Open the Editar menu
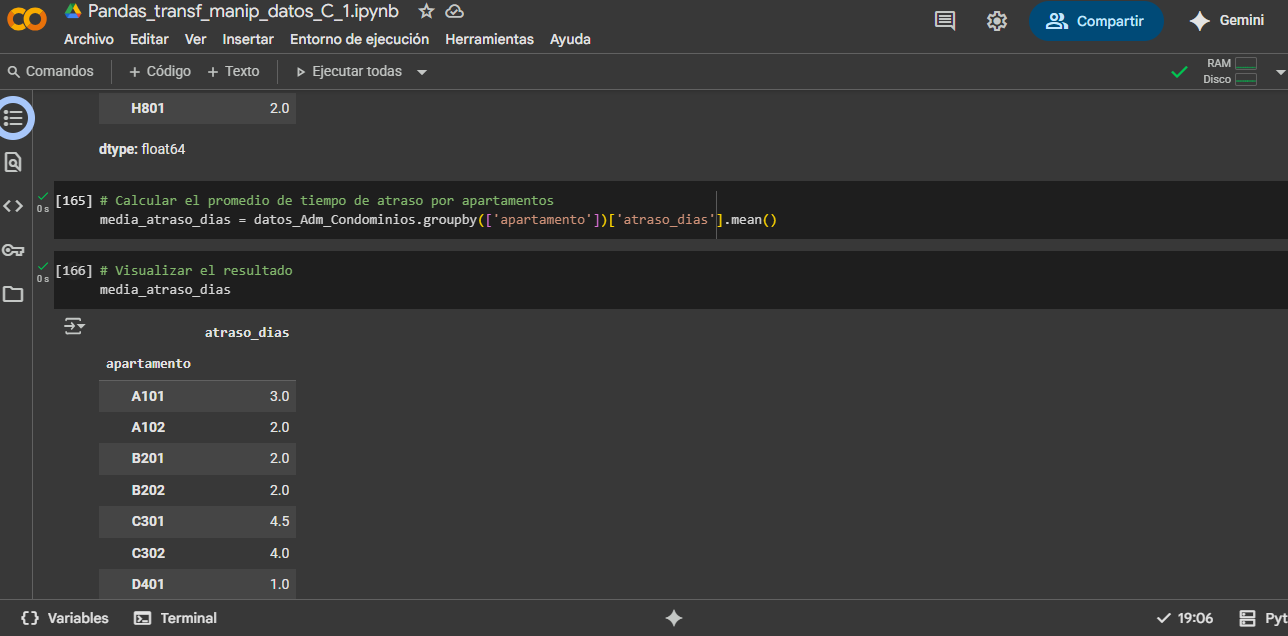Viewport: 1288px width, 636px height. point(149,39)
